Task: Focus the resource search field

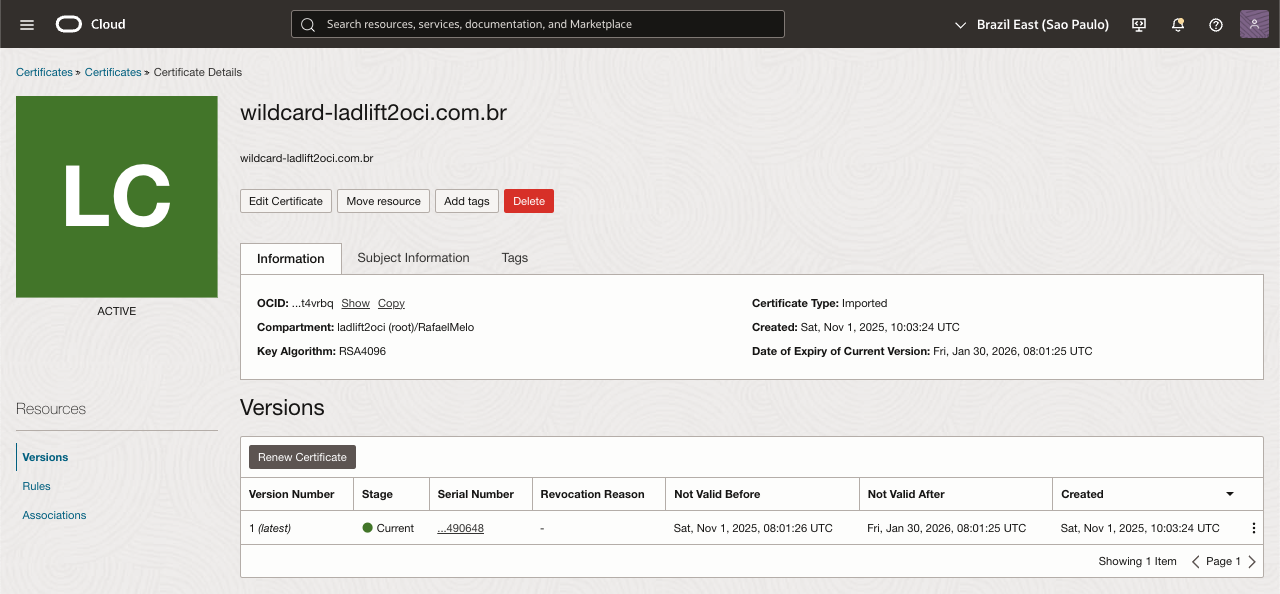Action: pyautogui.click(x=538, y=24)
